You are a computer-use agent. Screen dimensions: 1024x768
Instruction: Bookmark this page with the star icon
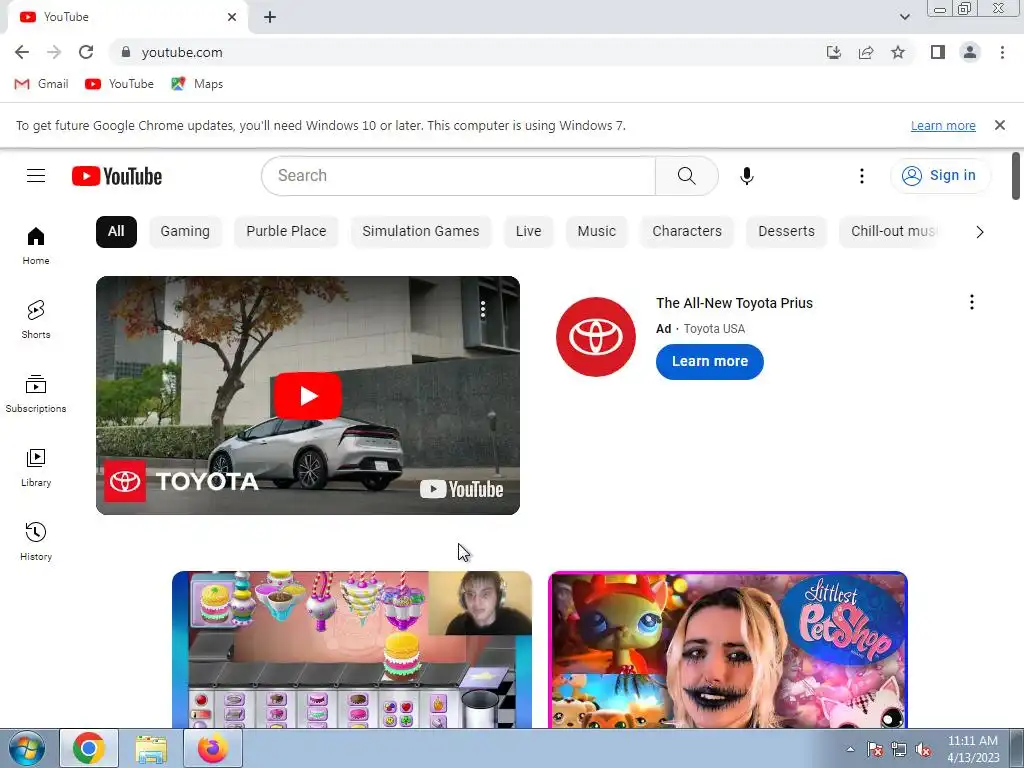898,52
